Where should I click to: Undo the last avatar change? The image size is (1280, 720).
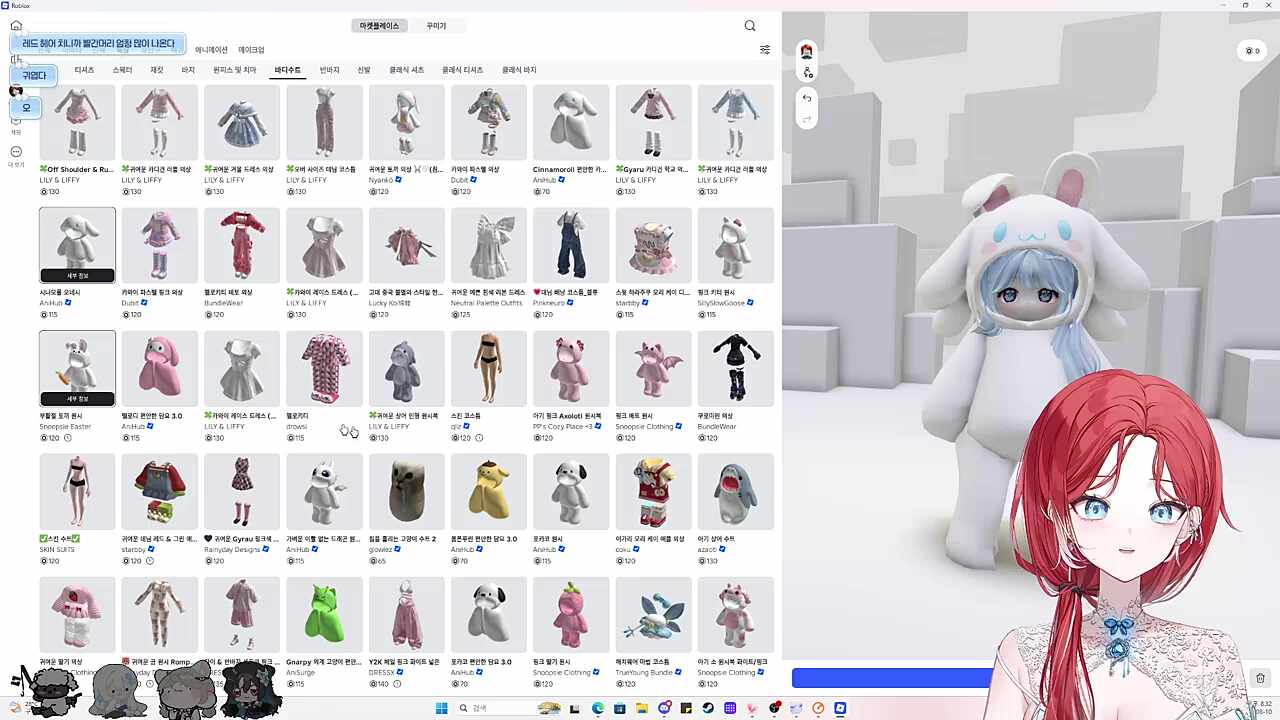coord(807,98)
